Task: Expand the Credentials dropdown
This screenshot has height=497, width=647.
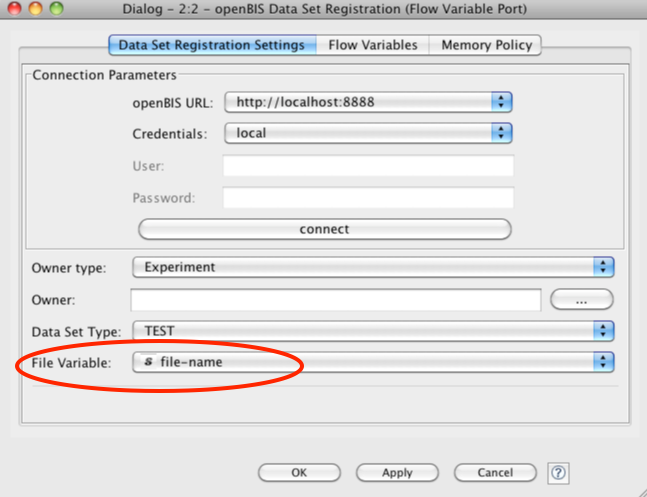Action: coord(368,133)
